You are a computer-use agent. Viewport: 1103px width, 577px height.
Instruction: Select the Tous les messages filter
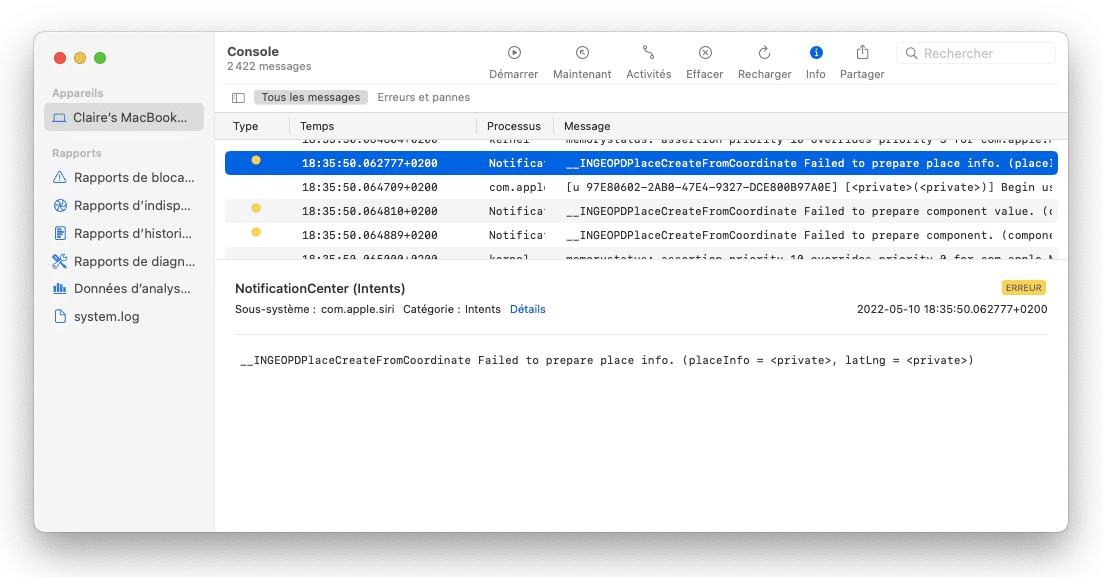310,98
